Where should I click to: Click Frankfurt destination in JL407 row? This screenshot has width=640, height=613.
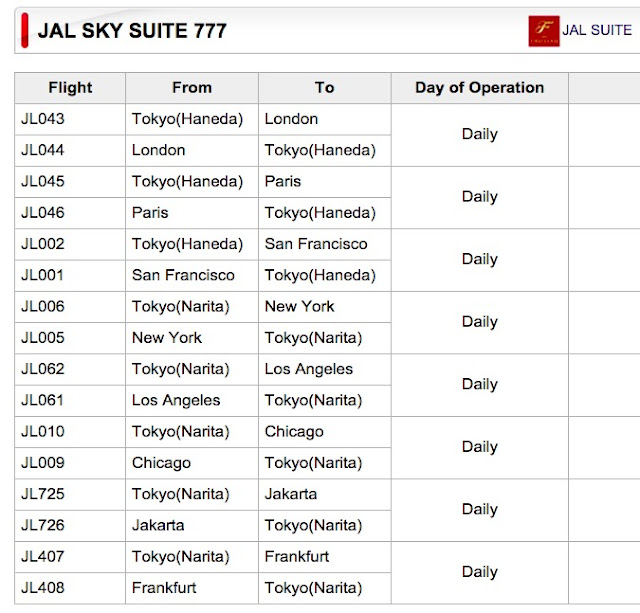tap(297, 556)
